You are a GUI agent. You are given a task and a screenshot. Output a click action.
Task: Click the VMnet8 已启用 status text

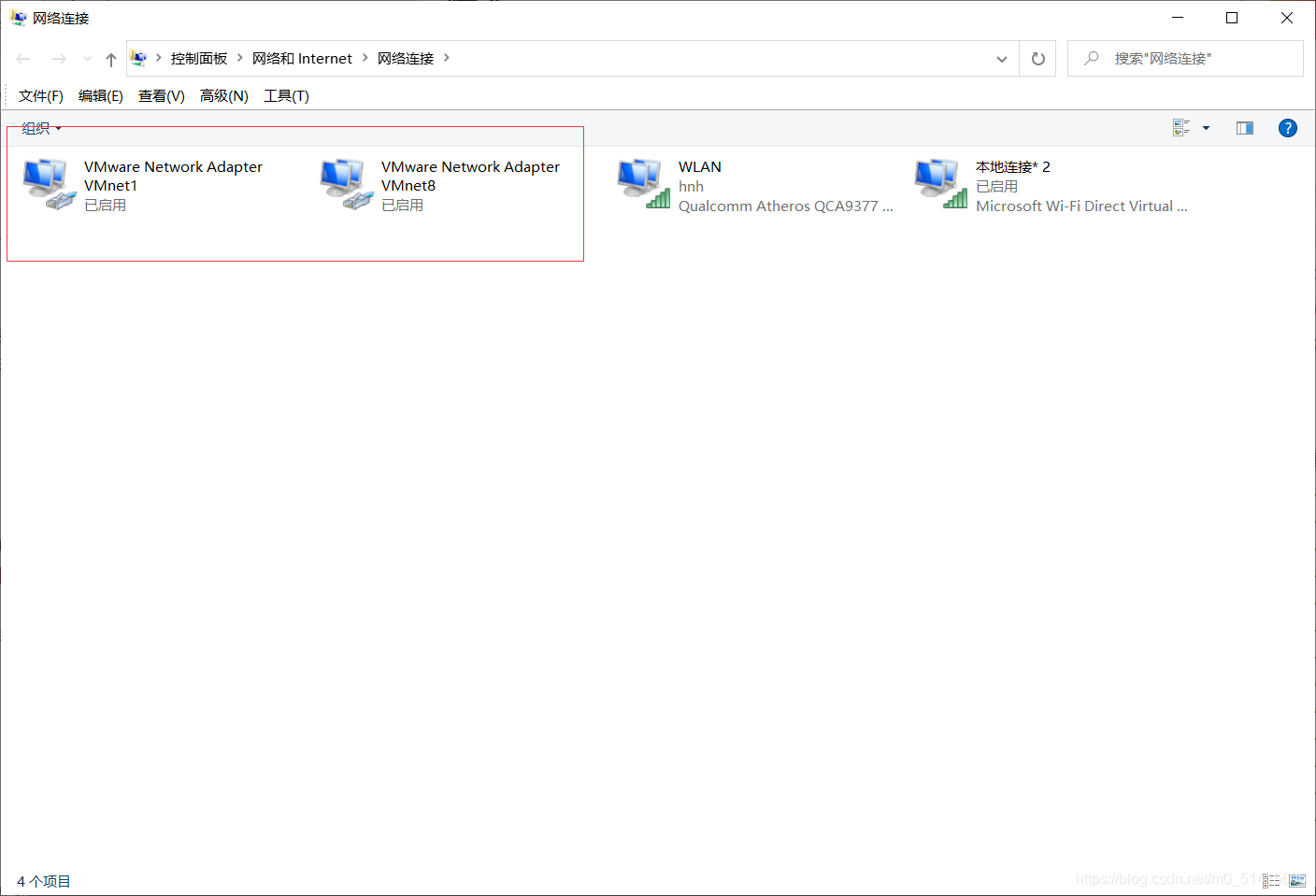pos(403,206)
